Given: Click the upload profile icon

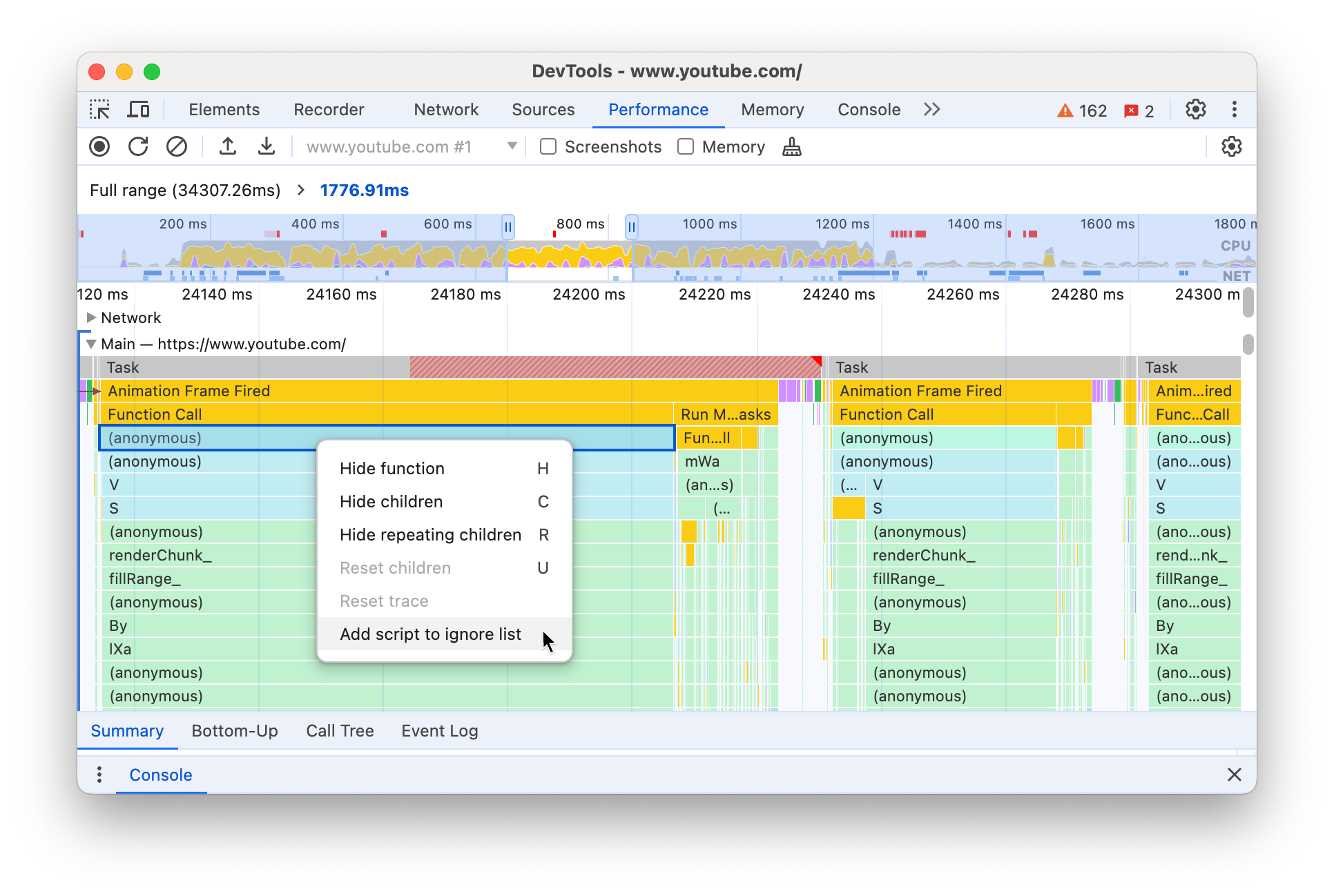Looking at the screenshot, I should click(229, 147).
